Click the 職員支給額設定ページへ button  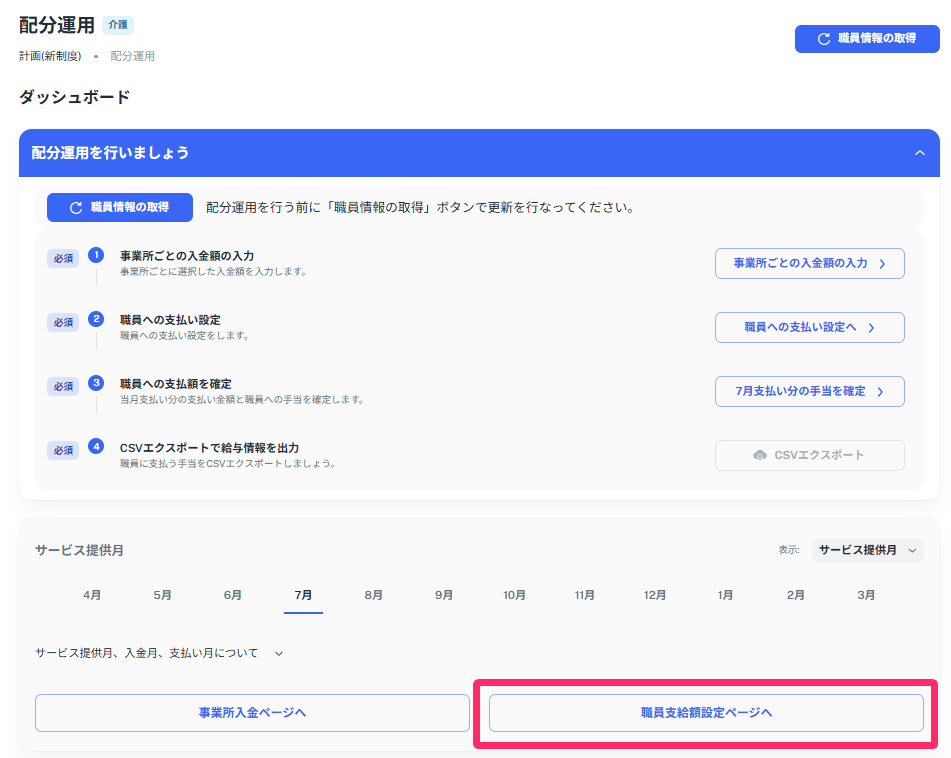[x=706, y=712]
